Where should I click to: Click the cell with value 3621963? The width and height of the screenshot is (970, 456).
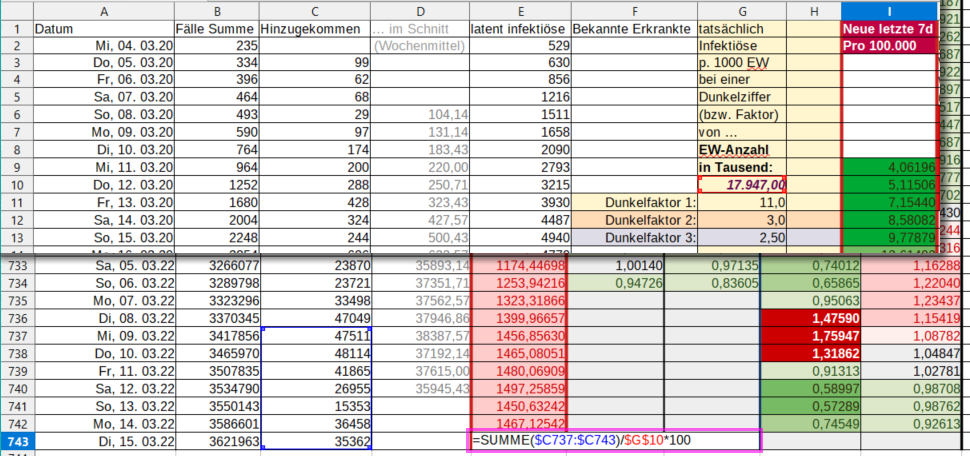pyautogui.click(x=217, y=442)
